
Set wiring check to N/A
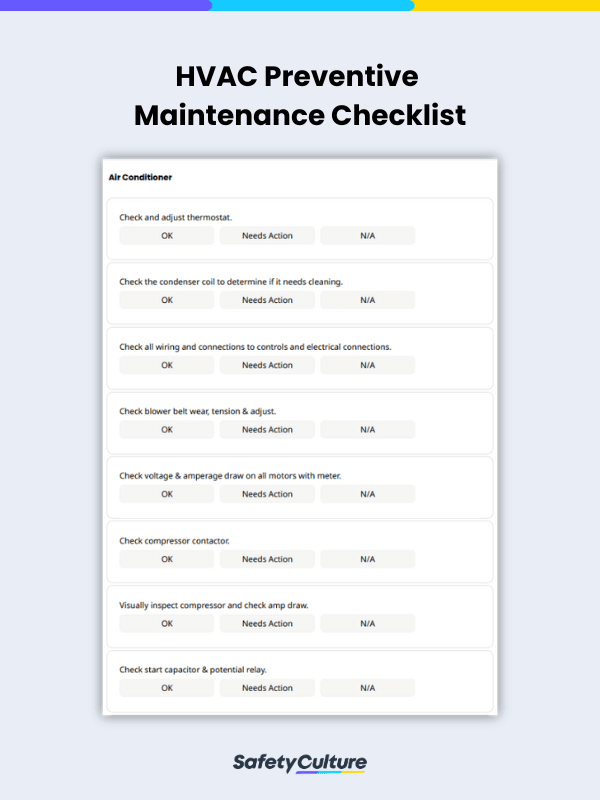click(x=366, y=364)
